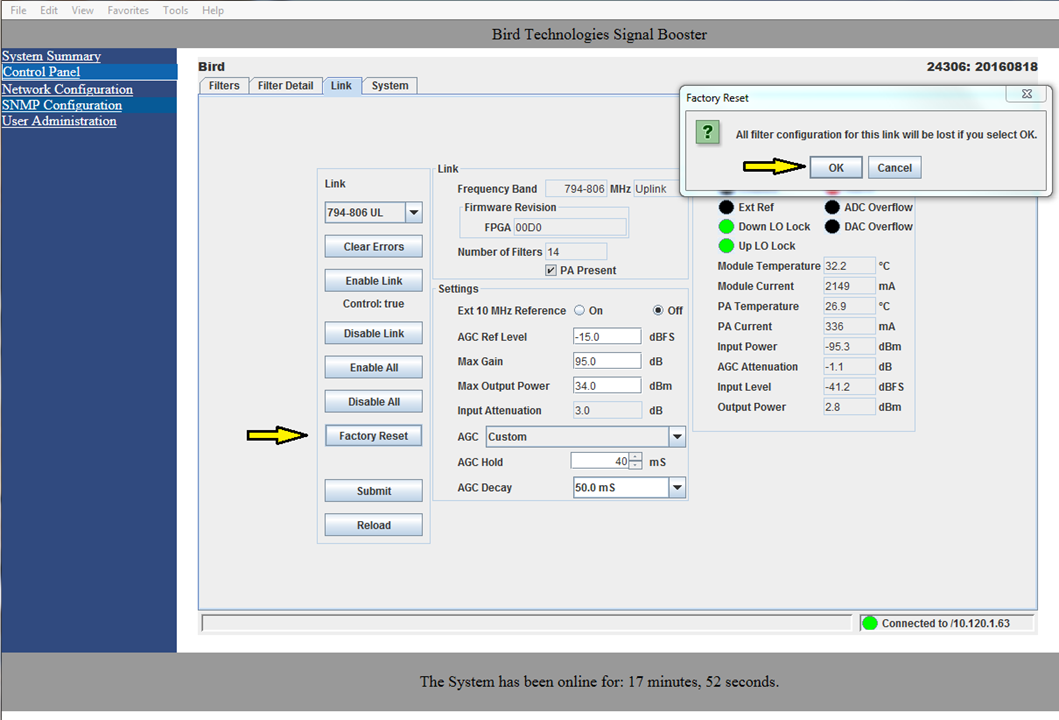Screen dimensions: 1059x720
Task: Click the Output Power value 2.8
Action: coord(849,407)
